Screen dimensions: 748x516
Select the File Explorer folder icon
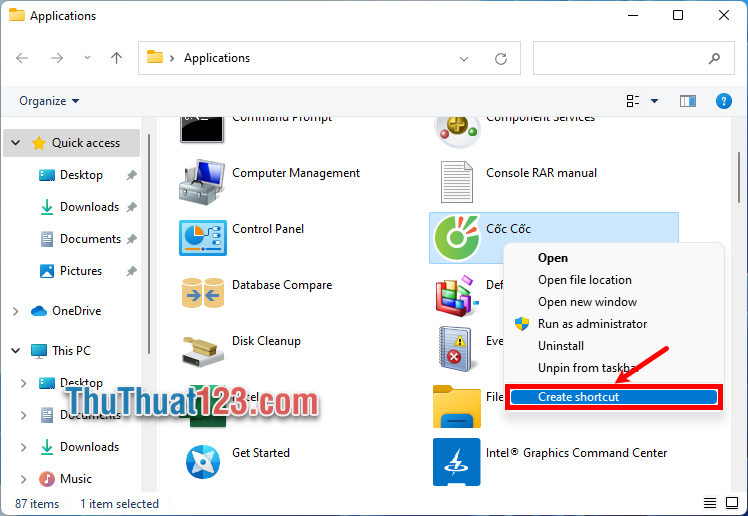(x=457, y=406)
